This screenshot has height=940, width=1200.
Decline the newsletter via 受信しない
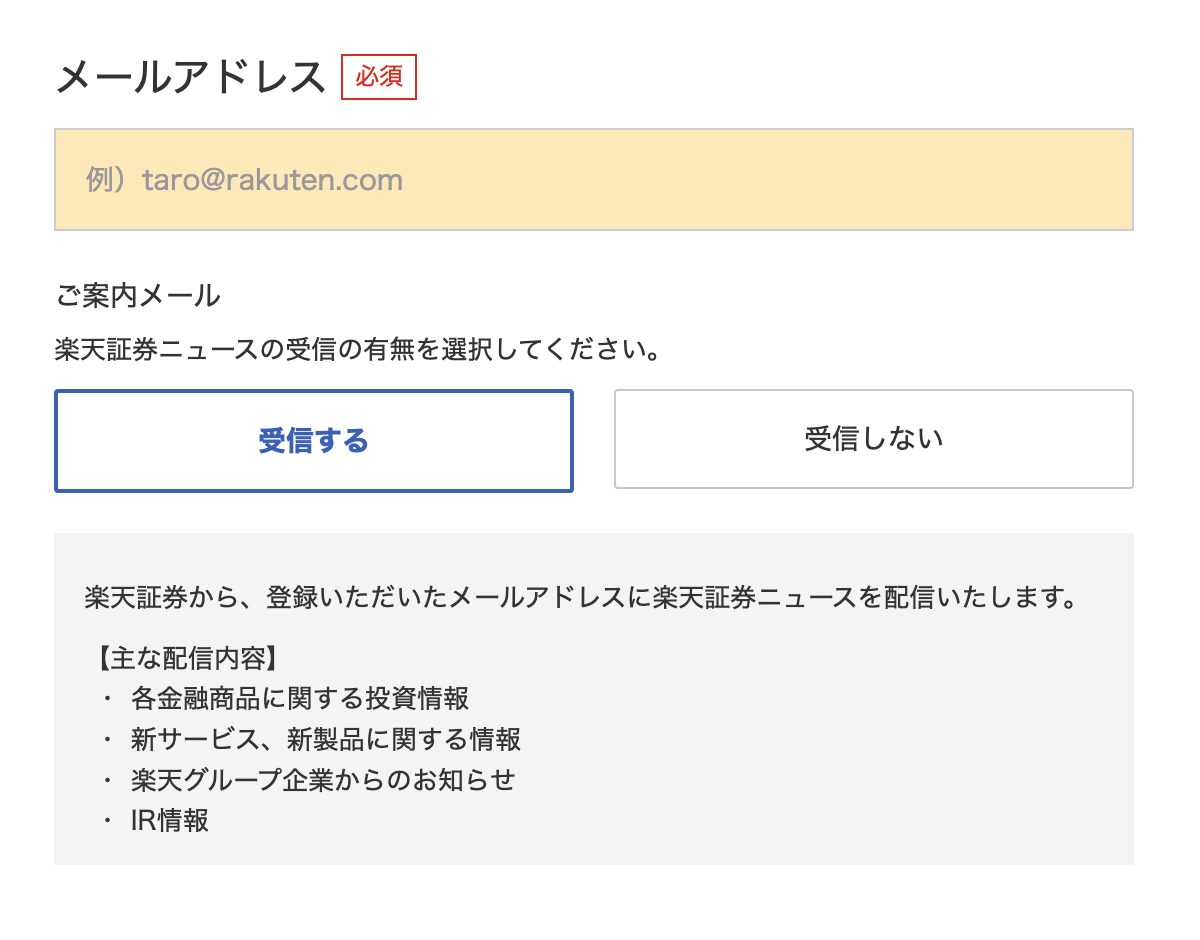873,439
